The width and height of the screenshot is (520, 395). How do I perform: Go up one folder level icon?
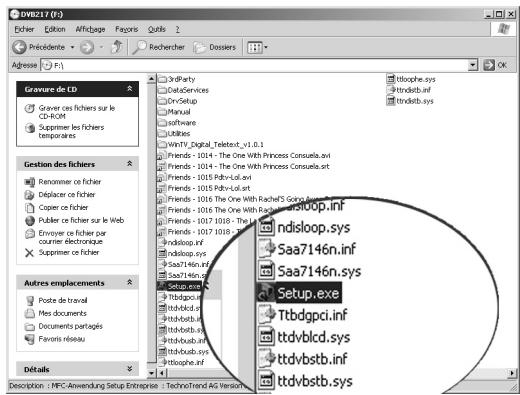click(117, 47)
